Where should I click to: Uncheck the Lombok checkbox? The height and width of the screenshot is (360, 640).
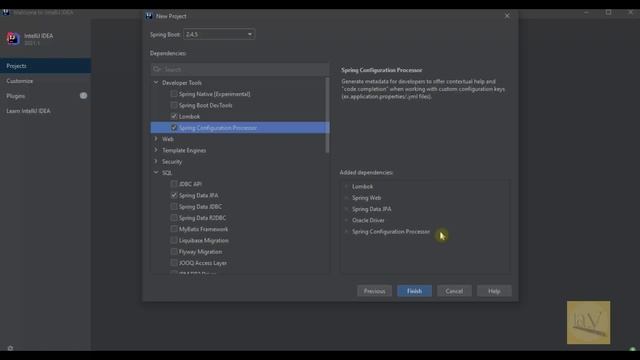click(174, 116)
